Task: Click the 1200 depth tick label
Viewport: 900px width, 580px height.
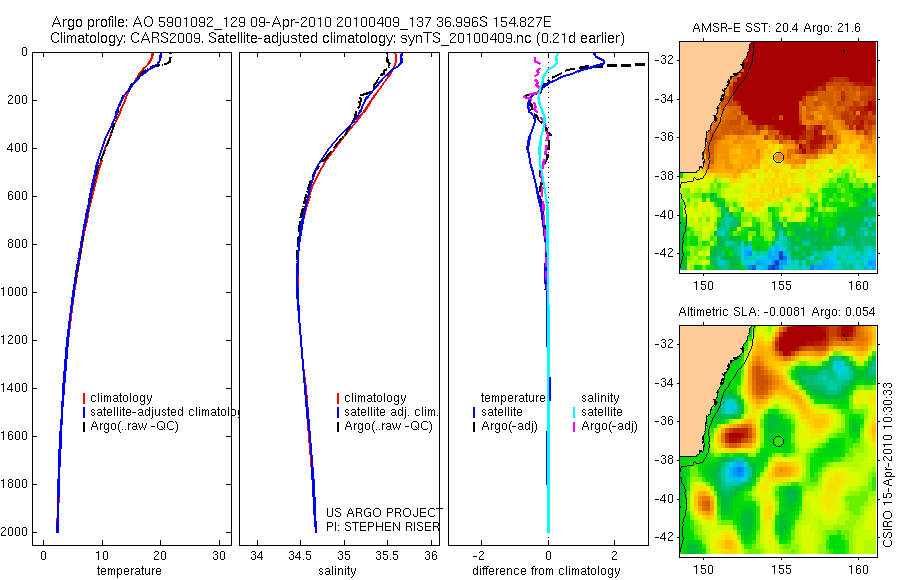Action: [13, 340]
